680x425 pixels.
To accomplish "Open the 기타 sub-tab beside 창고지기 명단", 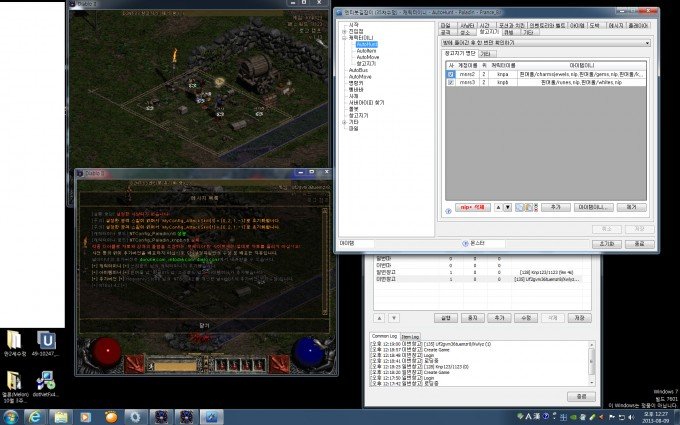I will point(486,54).
